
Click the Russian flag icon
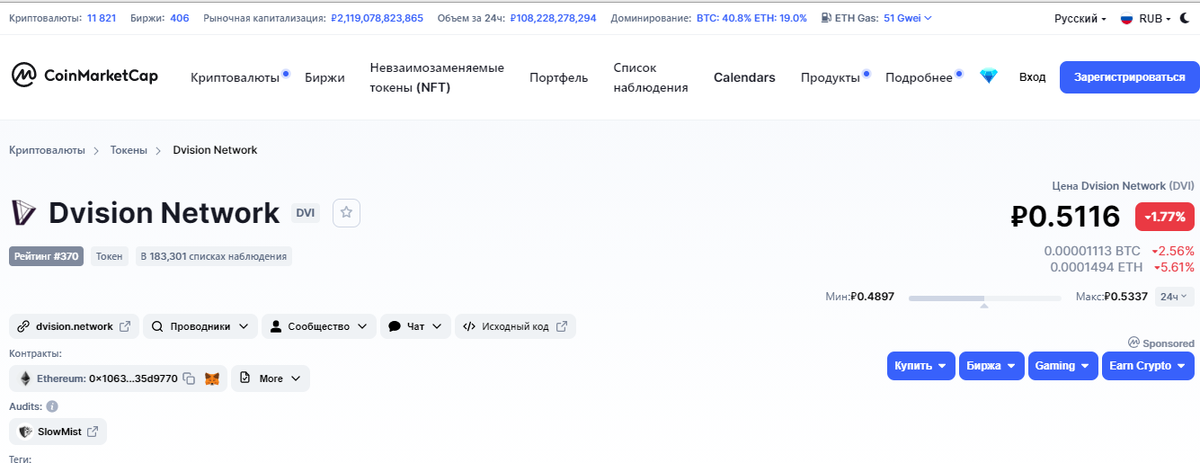tap(1125, 18)
